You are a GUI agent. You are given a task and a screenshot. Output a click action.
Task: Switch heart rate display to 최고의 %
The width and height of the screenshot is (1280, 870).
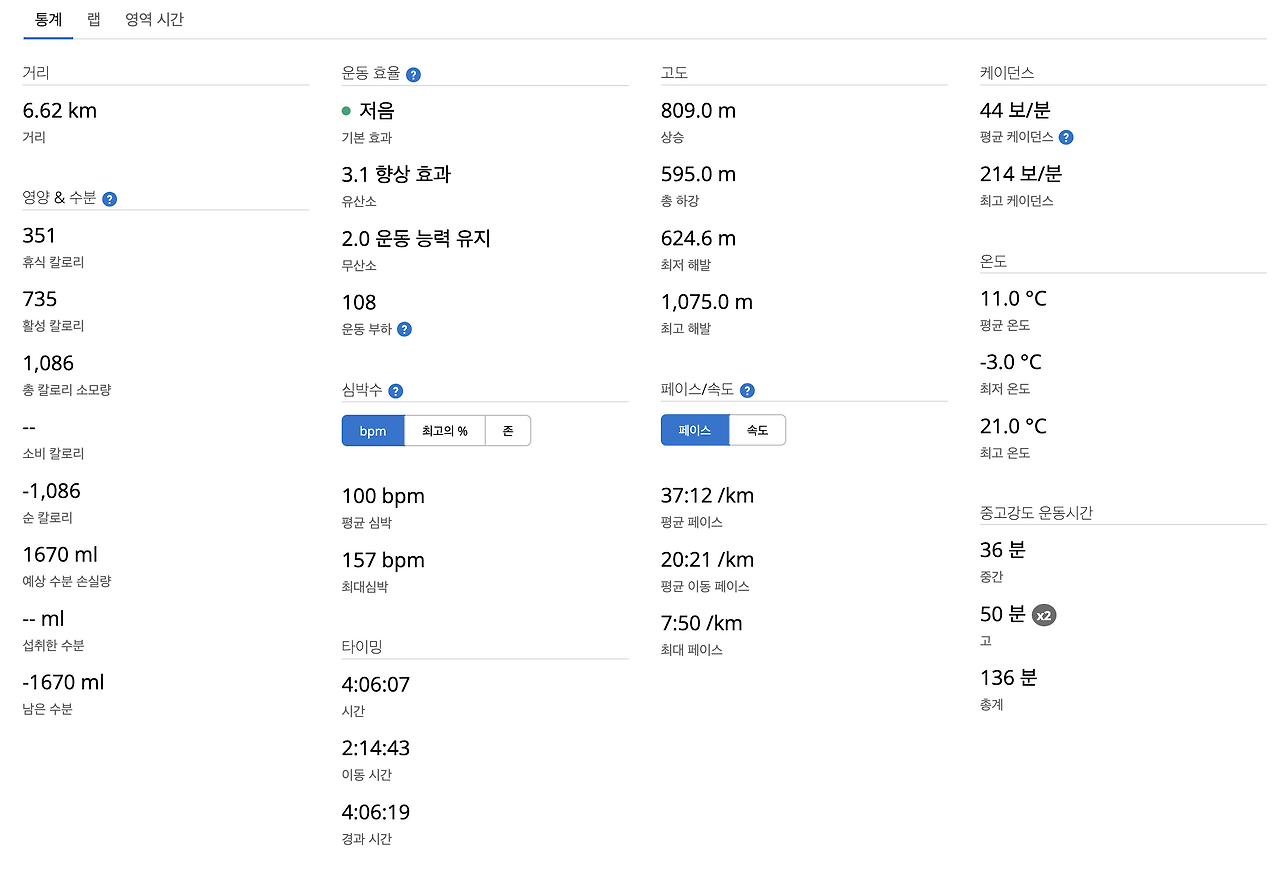coord(445,430)
